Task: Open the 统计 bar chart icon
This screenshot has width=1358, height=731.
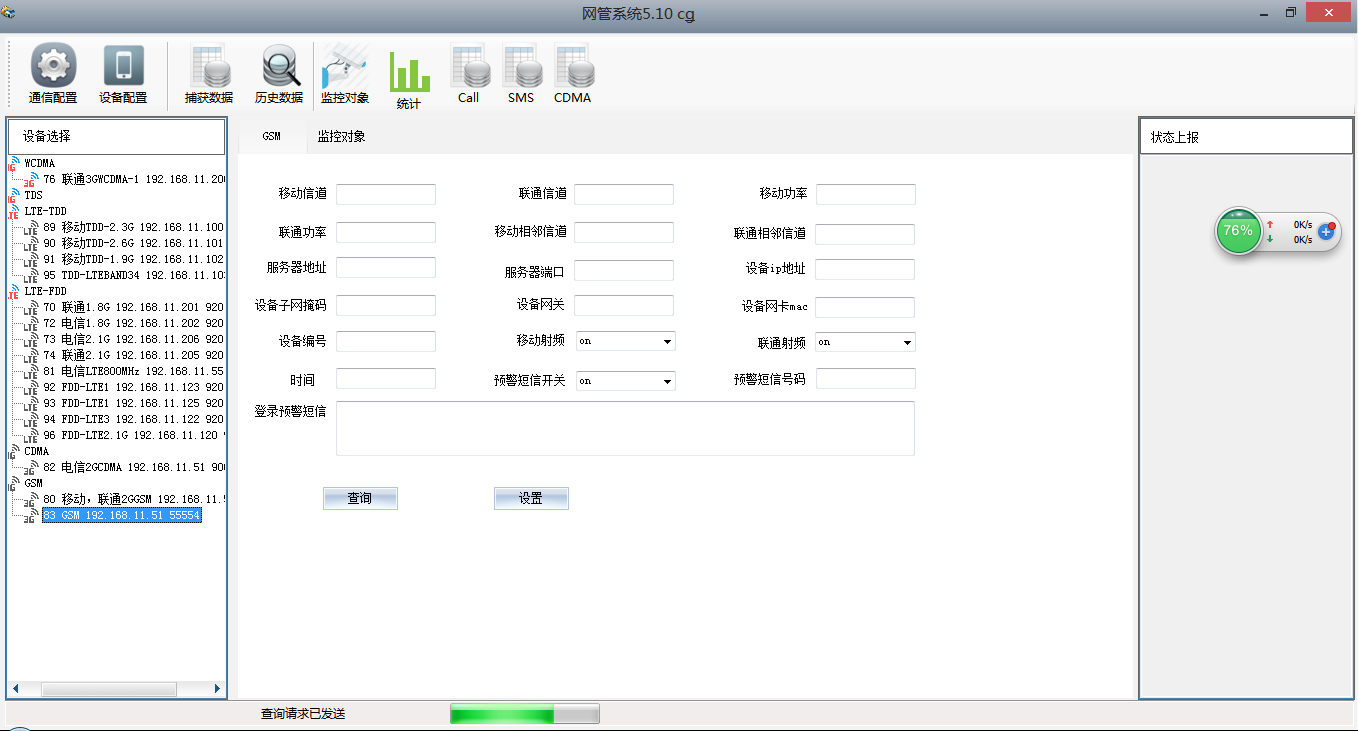Action: (409, 72)
